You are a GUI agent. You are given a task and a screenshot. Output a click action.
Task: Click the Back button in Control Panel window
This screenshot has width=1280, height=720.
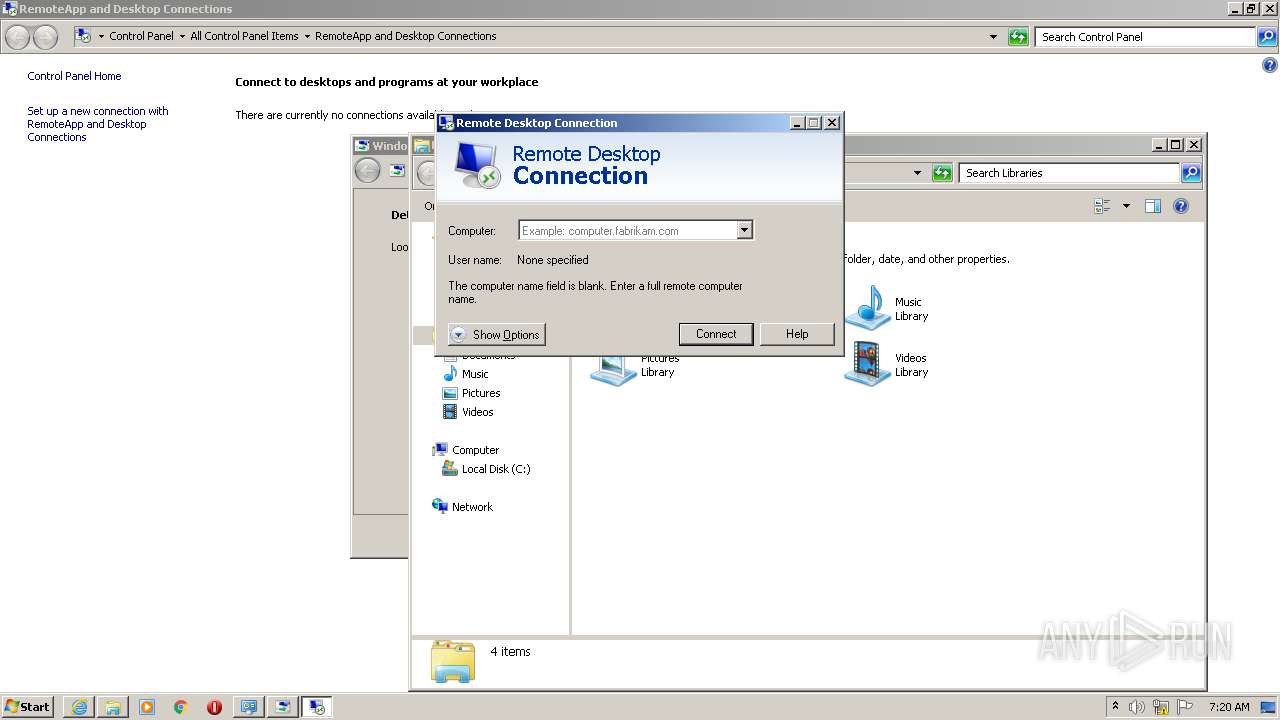click(17, 37)
